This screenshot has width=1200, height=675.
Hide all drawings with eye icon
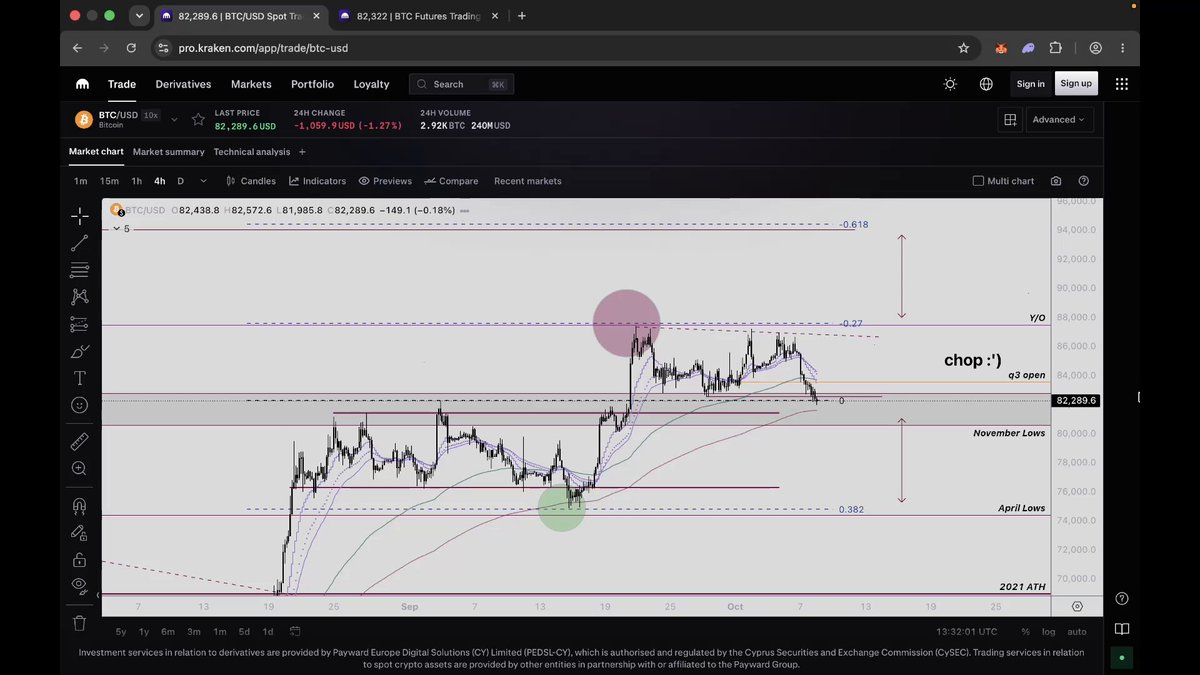tap(79, 586)
